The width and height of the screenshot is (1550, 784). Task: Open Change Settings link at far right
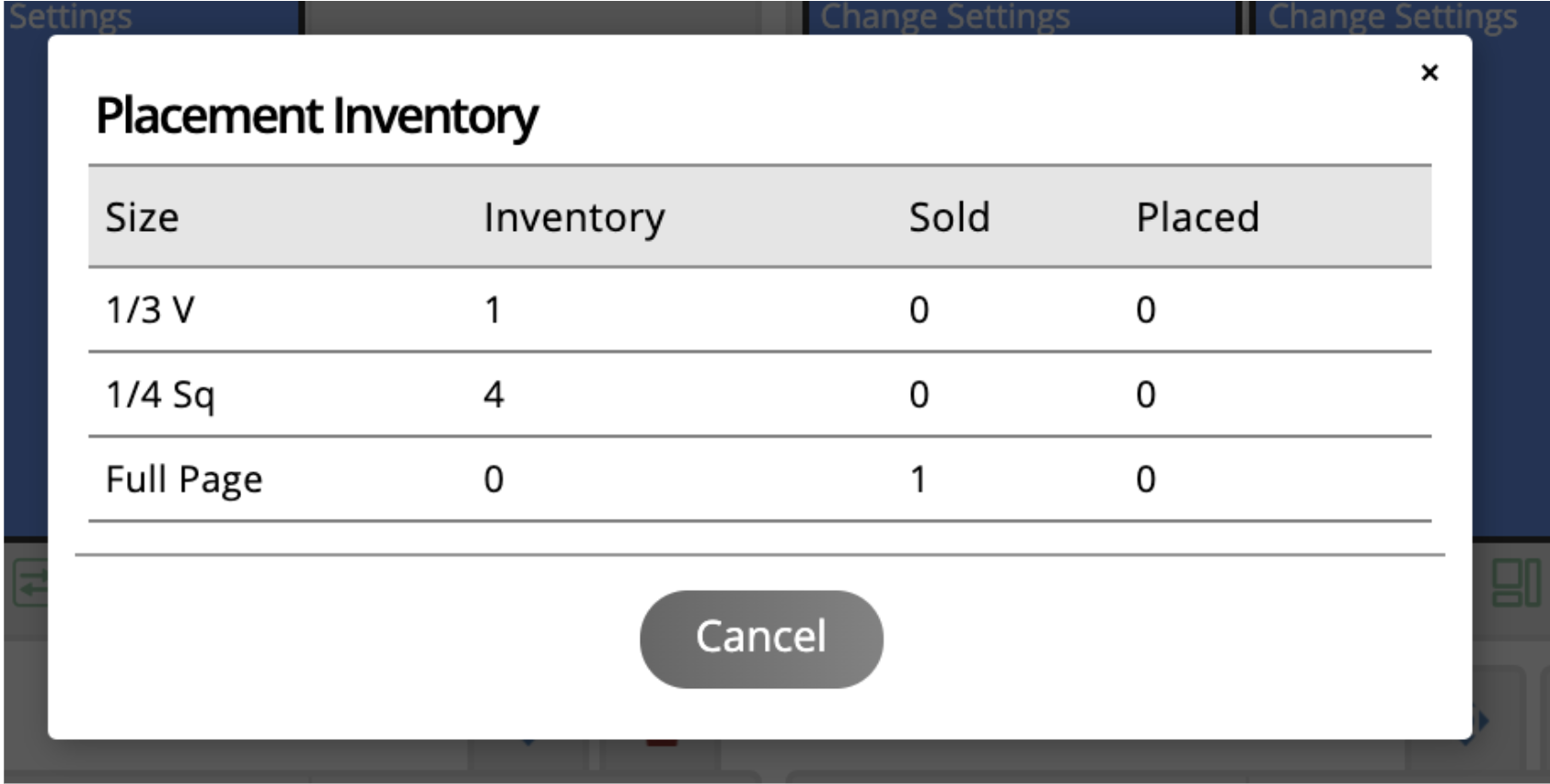click(1392, 17)
